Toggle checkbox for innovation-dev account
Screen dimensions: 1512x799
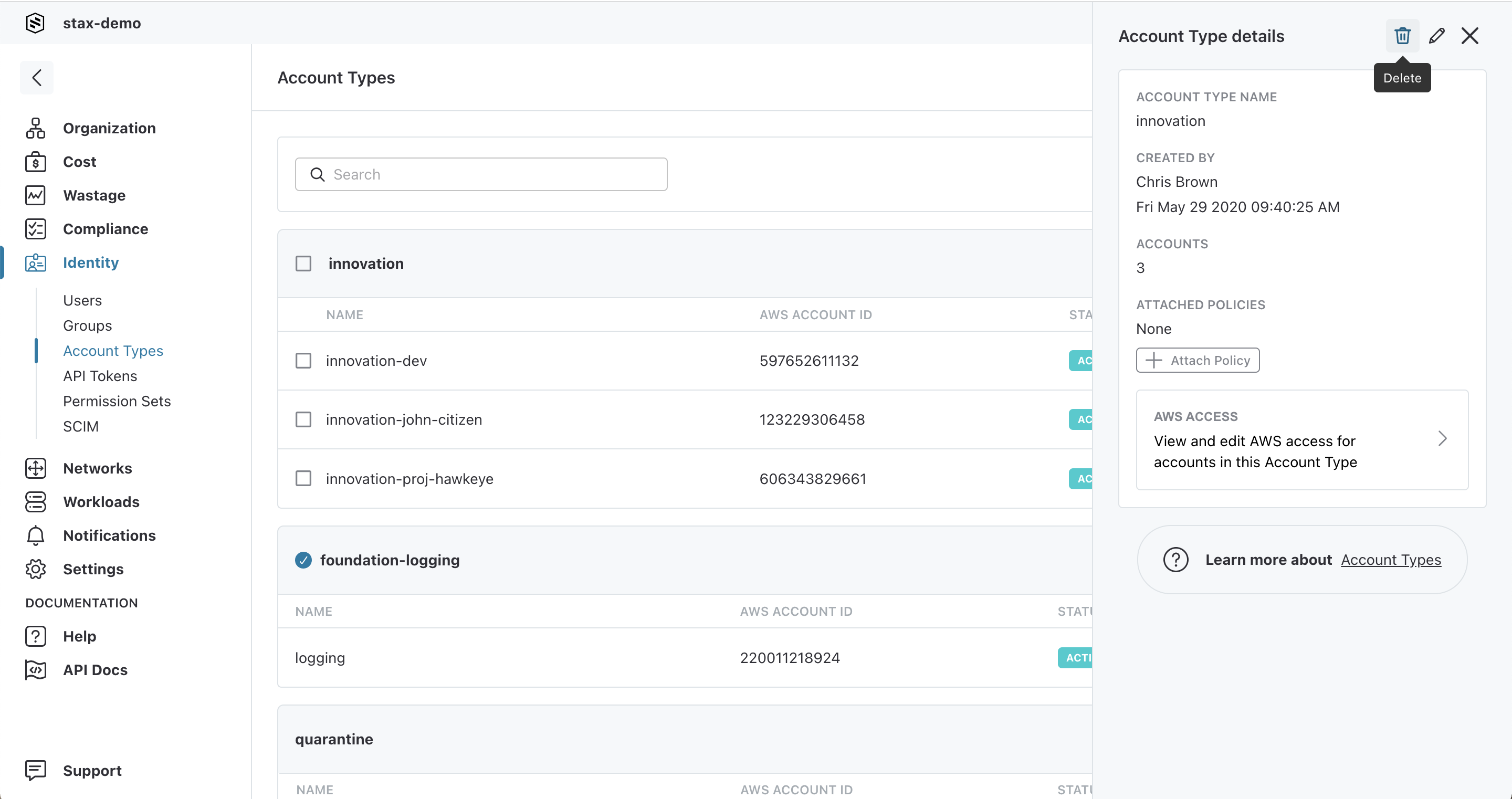tap(303, 360)
